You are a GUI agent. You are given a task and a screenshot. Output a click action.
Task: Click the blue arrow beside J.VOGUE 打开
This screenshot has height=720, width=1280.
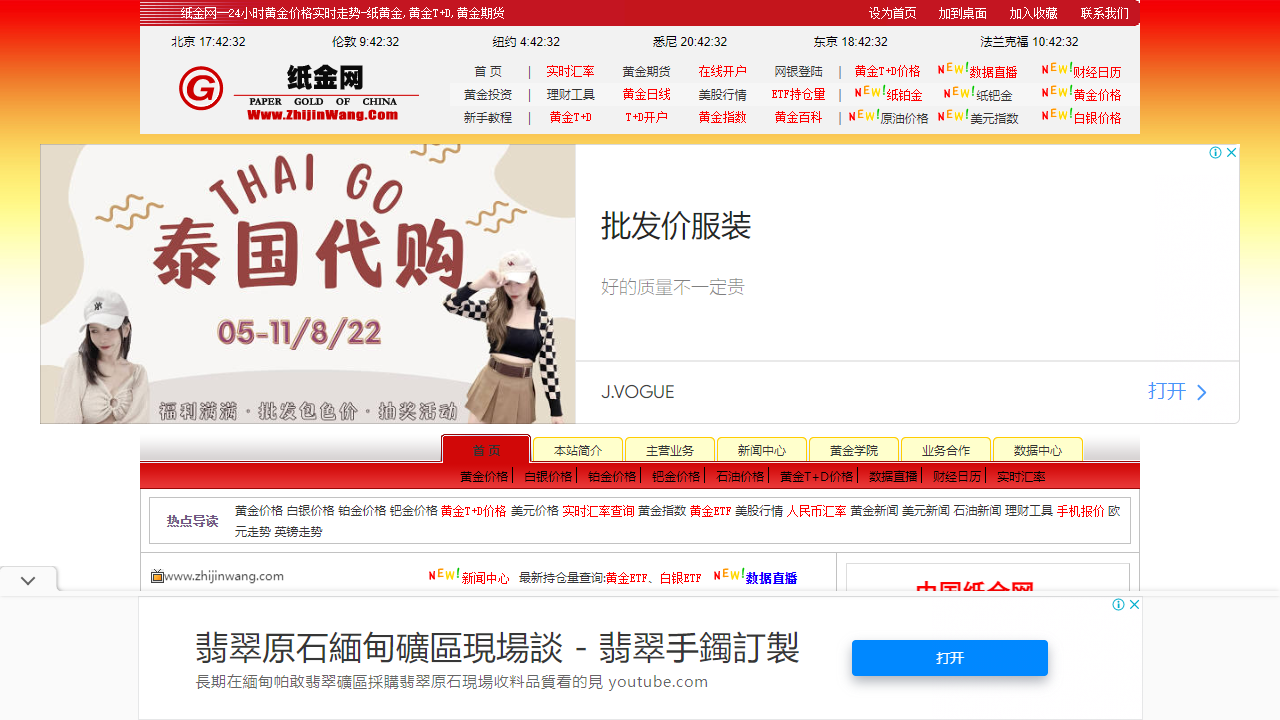point(1201,392)
